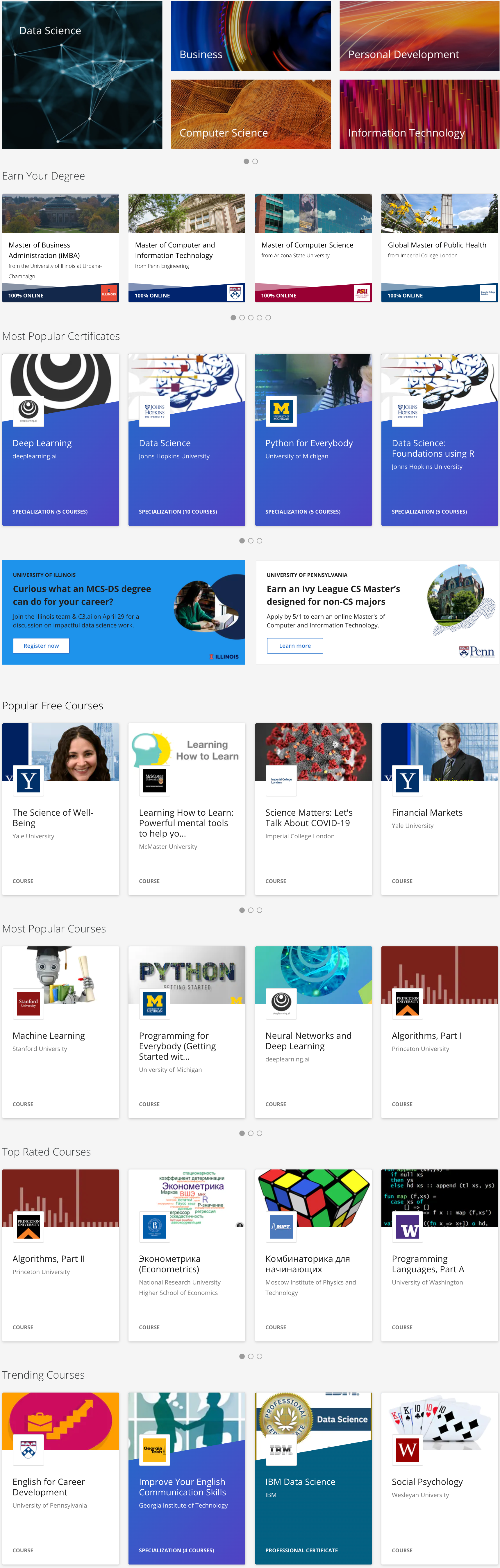The width and height of the screenshot is (500, 1568).
Task: Click Princeton logo on Algorithms, Part I card
Action: (408, 1002)
